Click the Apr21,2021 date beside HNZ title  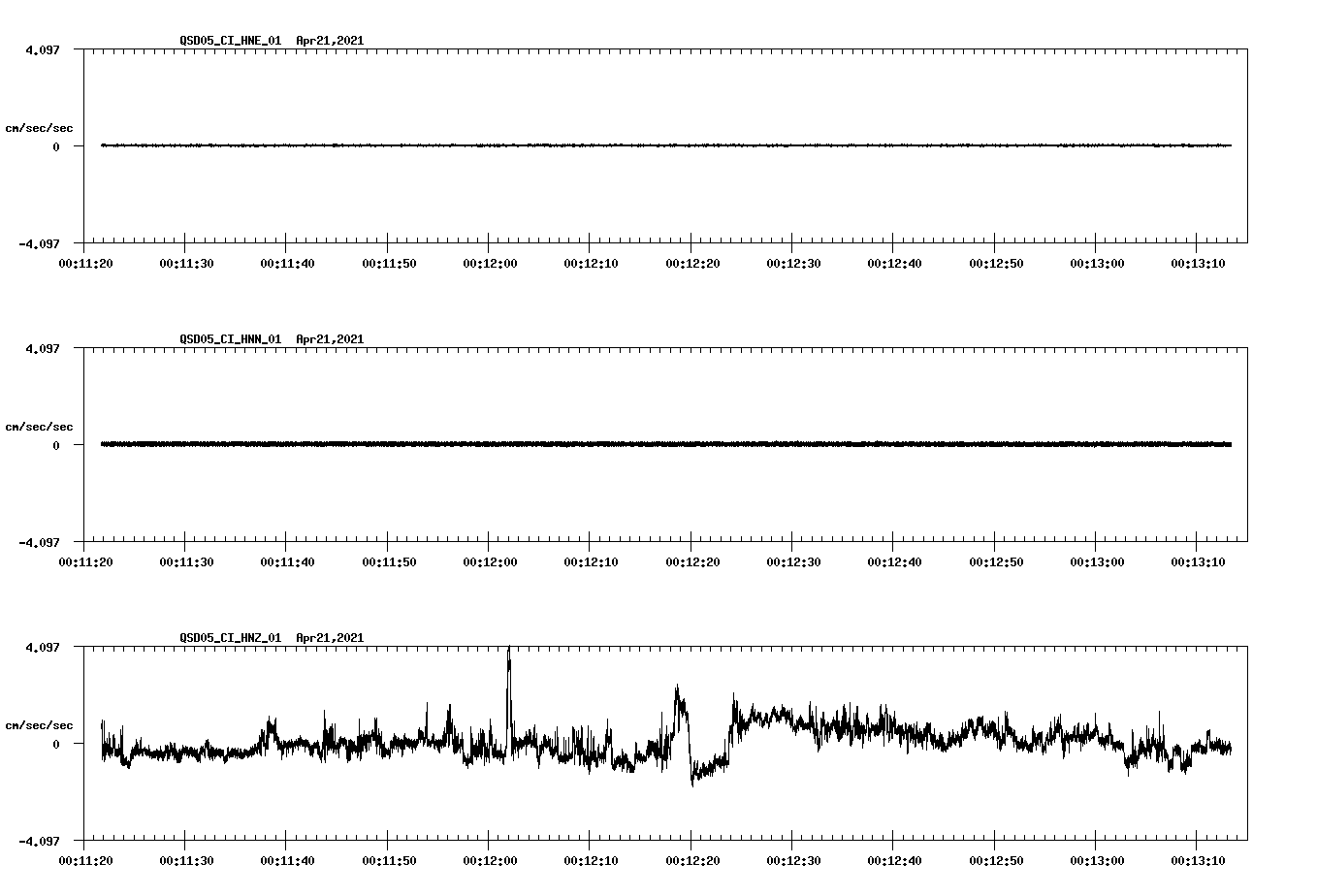[x=329, y=638]
